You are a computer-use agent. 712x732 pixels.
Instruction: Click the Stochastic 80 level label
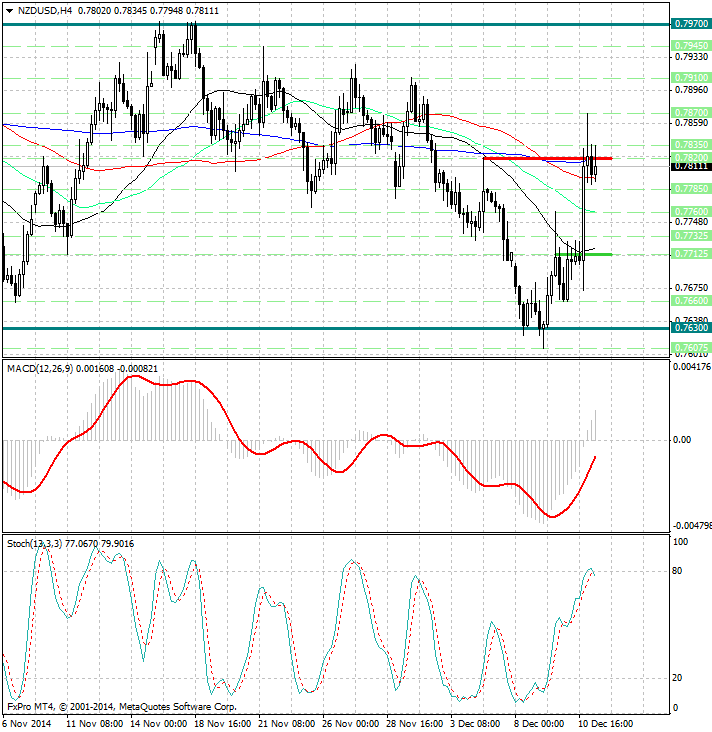[677, 571]
